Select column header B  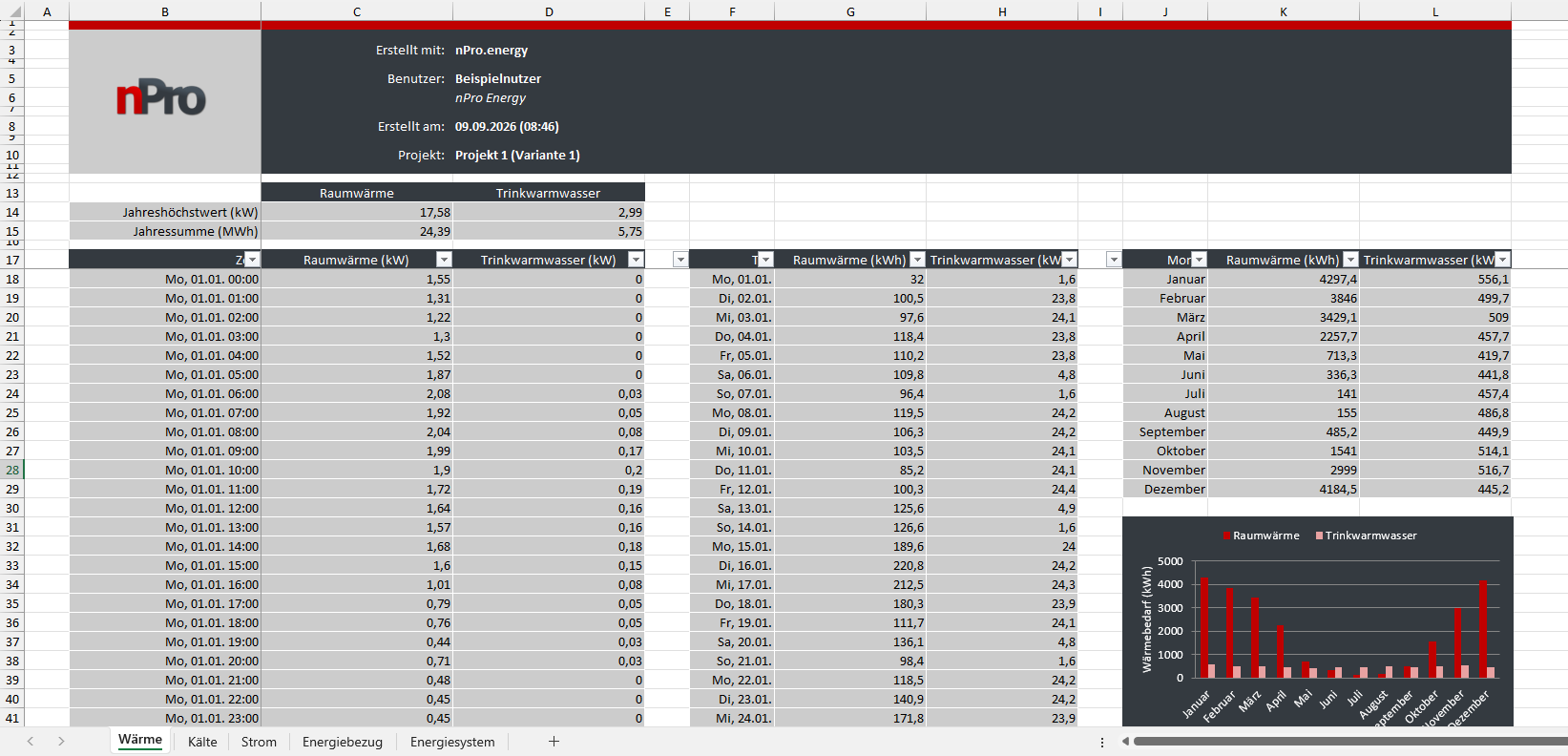165,11
